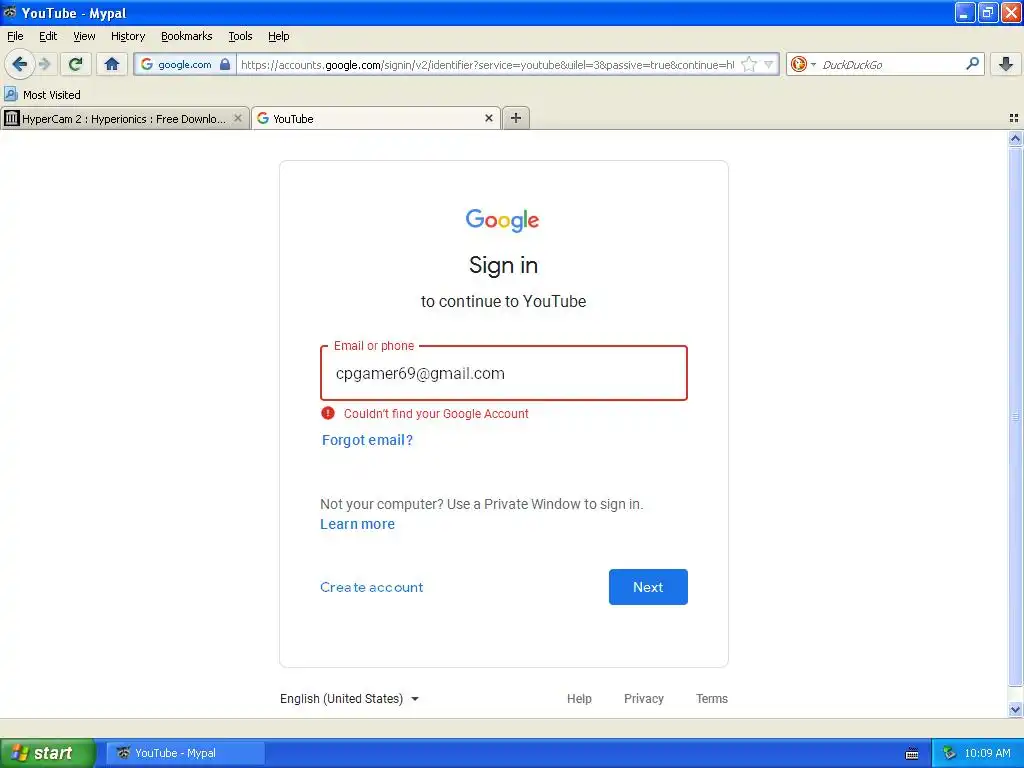Open the downloads arrow button

point(1006,64)
